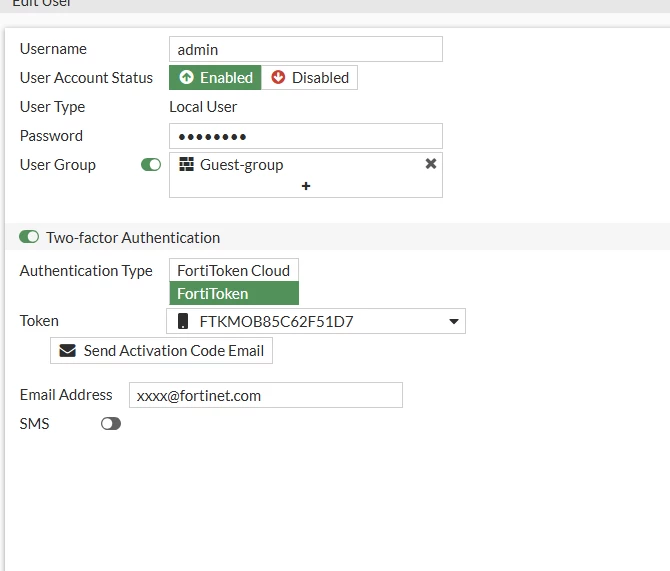Set account status to Disabled
The height and width of the screenshot is (571, 670).
(x=309, y=78)
